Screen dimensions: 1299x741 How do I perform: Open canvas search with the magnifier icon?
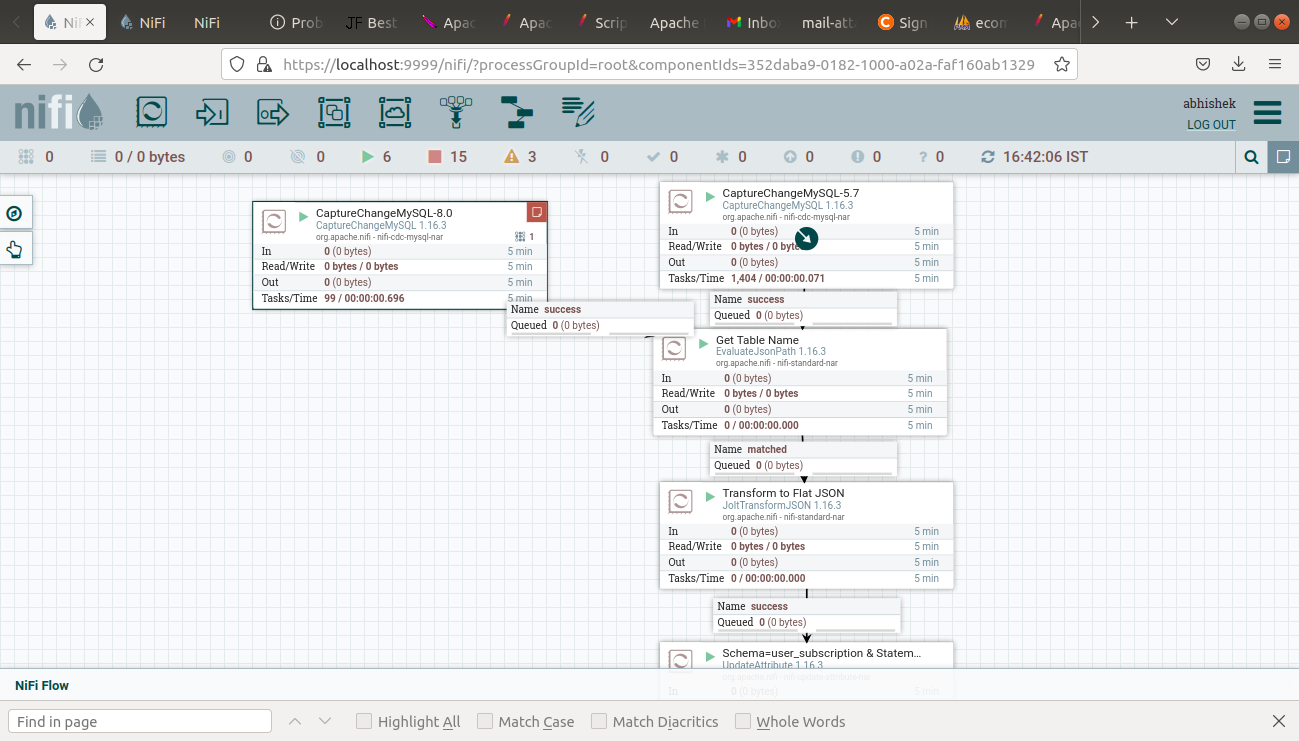[x=1250, y=156]
